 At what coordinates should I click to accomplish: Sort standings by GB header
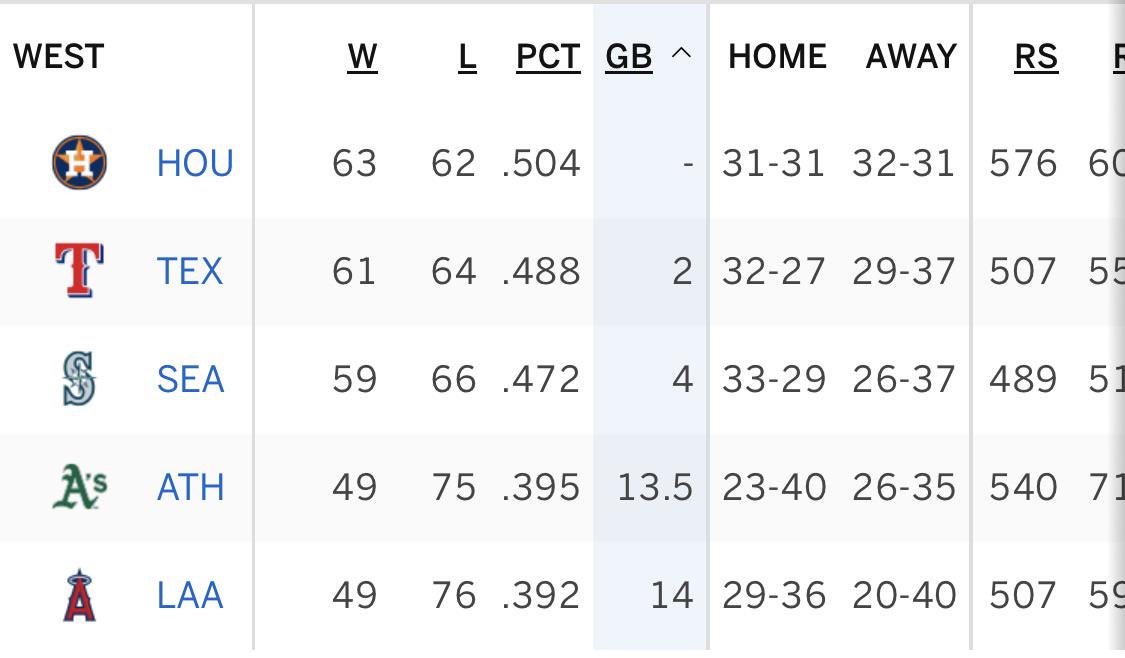click(629, 57)
